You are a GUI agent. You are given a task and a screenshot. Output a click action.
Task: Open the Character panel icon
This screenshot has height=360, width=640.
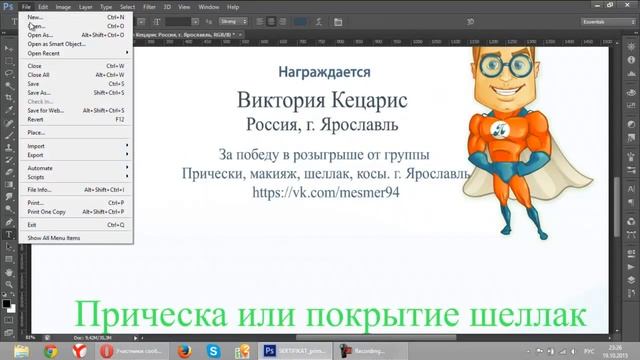tap(631, 189)
